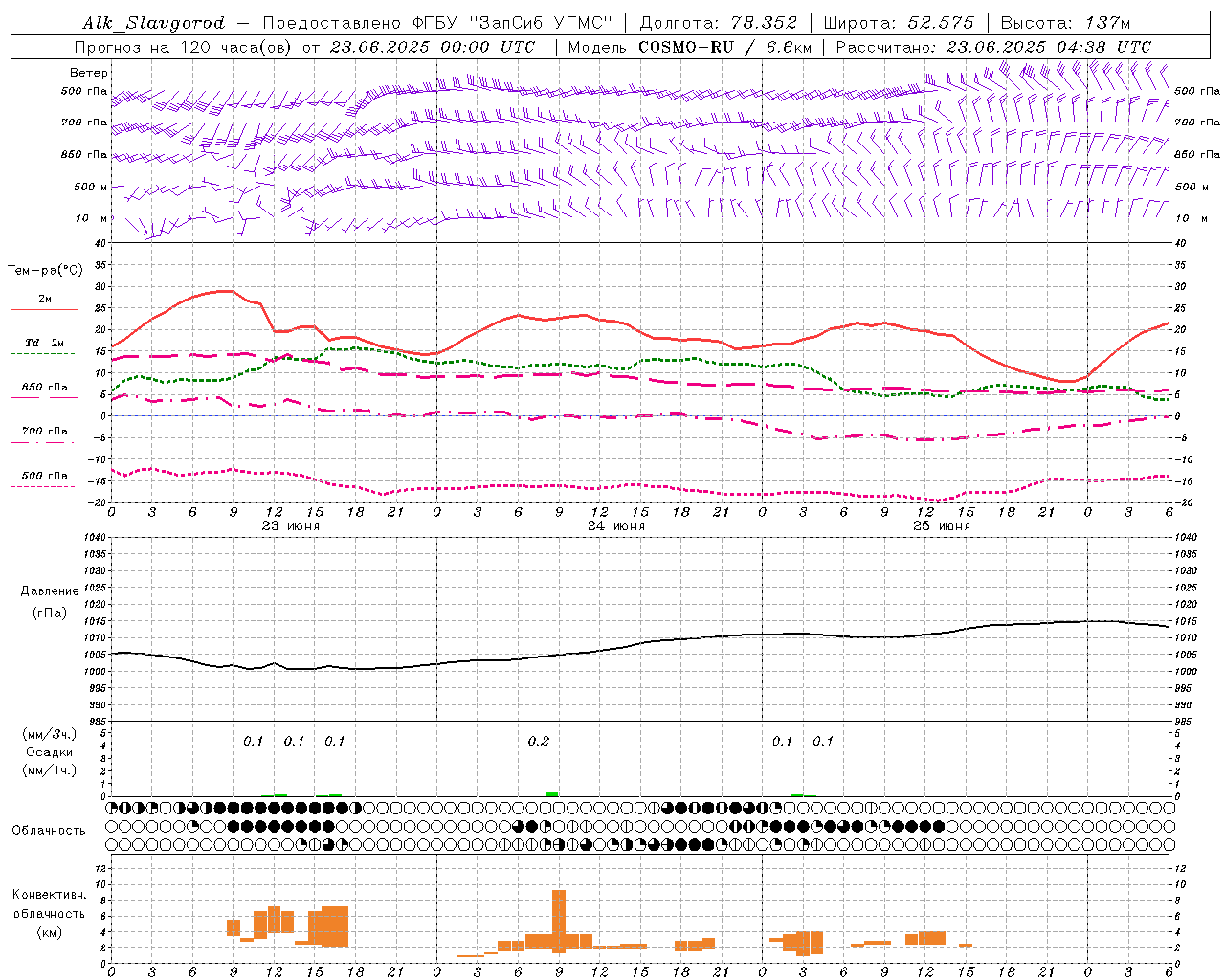Click the '(гПа)' unit under Давление
This screenshot has height=980, width=1225.
[50, 613]
